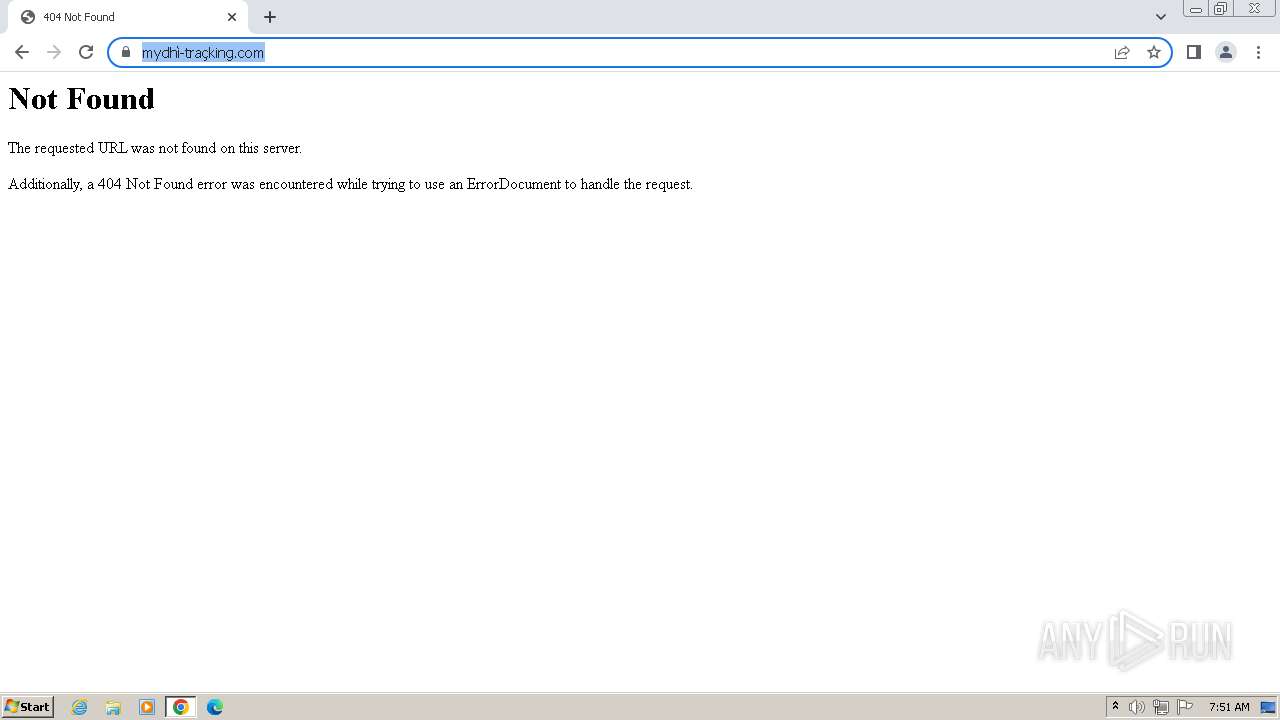Open Chrome three-dot menu
This screenshot has height=720, width=1280.
tap(1258, 52)
